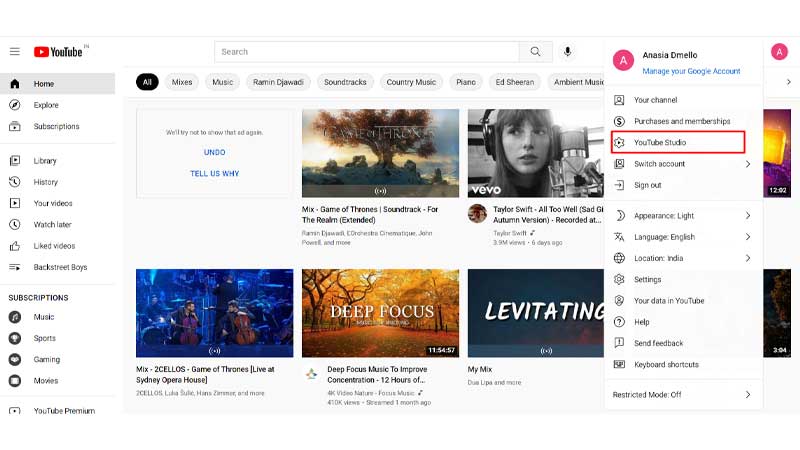Click the Watch later clock icon
Image resolution: width=800 pixels, height=450 pixels.
15,224
